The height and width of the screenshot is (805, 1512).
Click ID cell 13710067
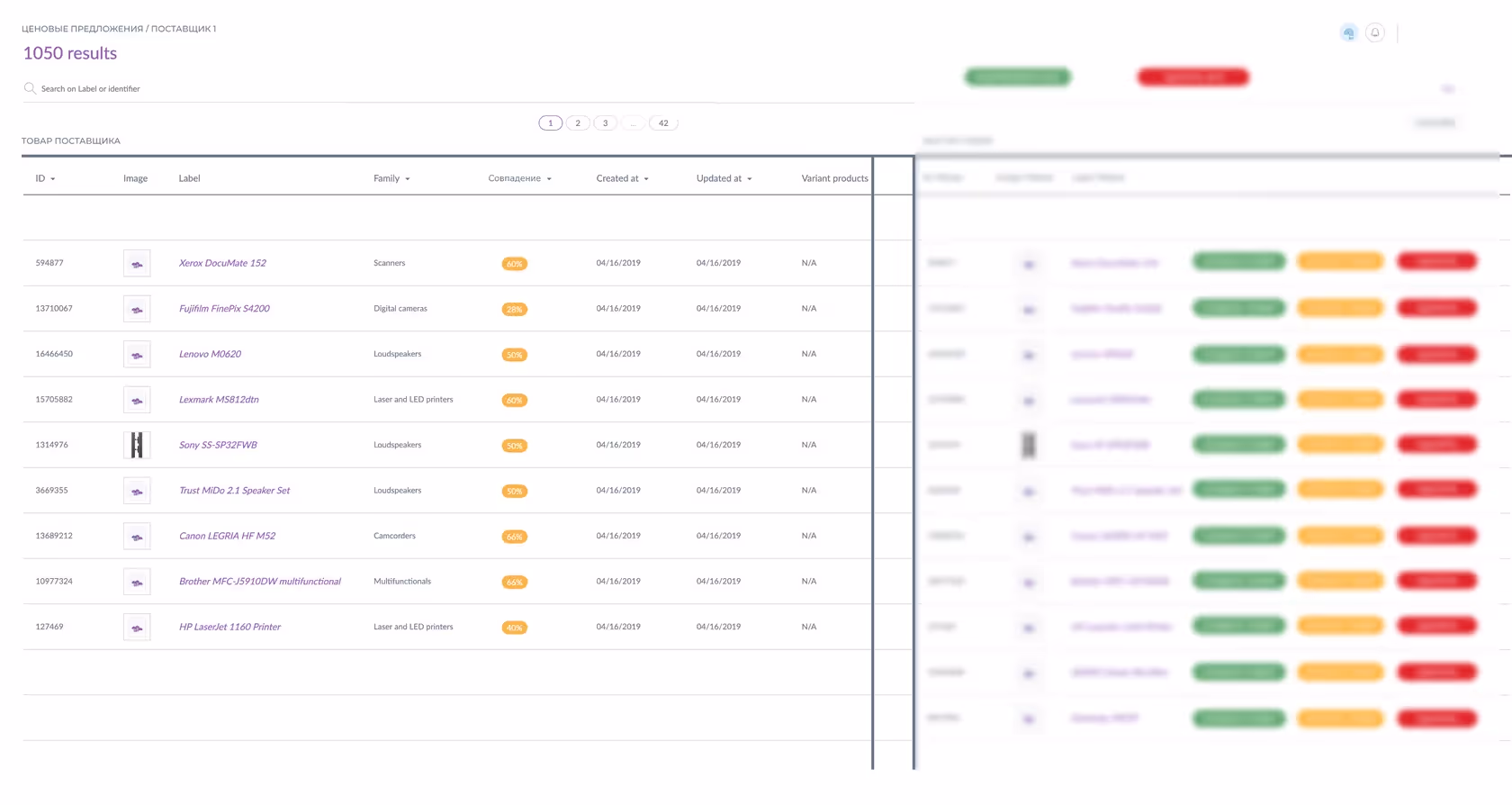tap(54, 308)
